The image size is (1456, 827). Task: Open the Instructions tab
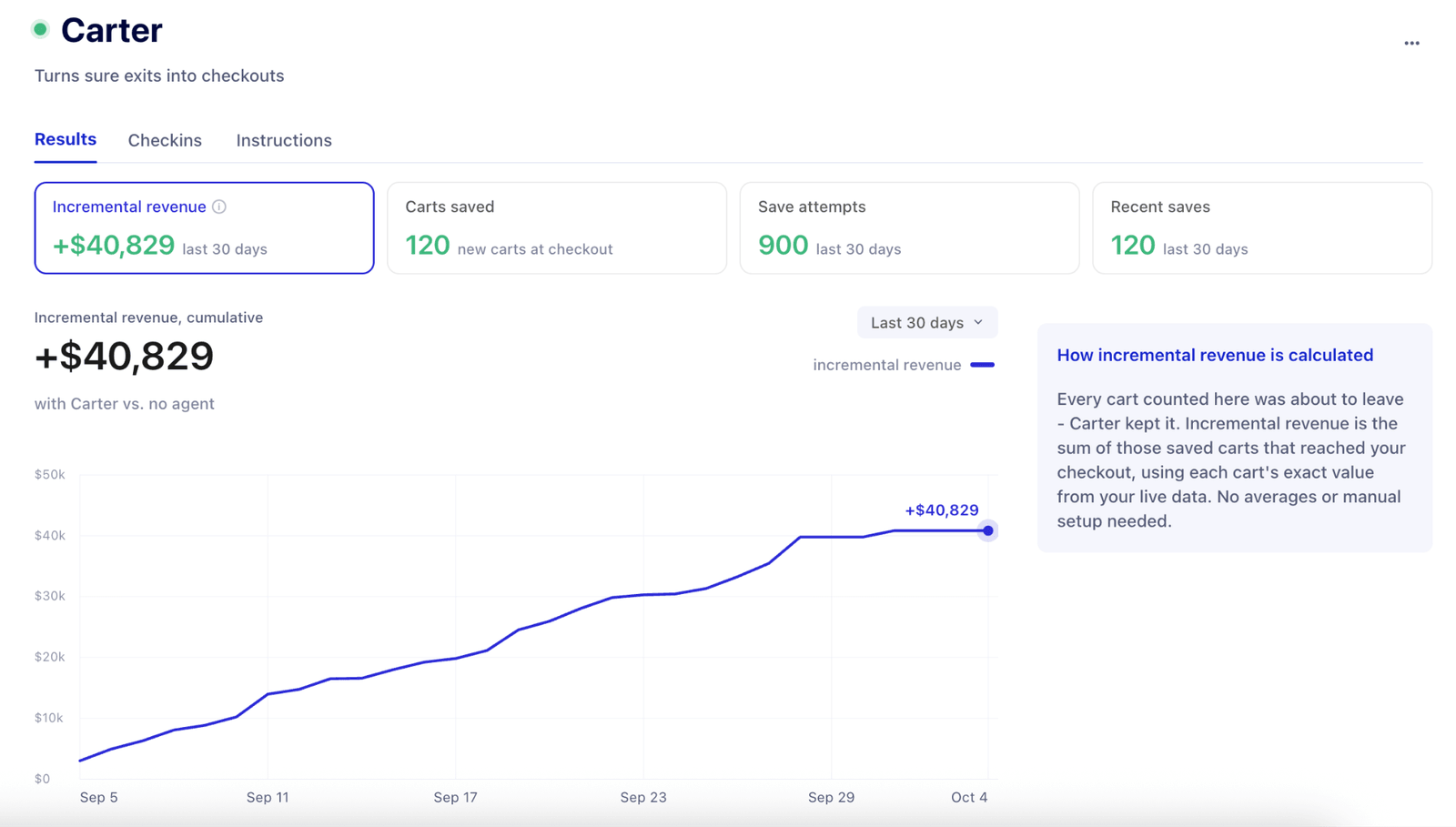[284, 140]
